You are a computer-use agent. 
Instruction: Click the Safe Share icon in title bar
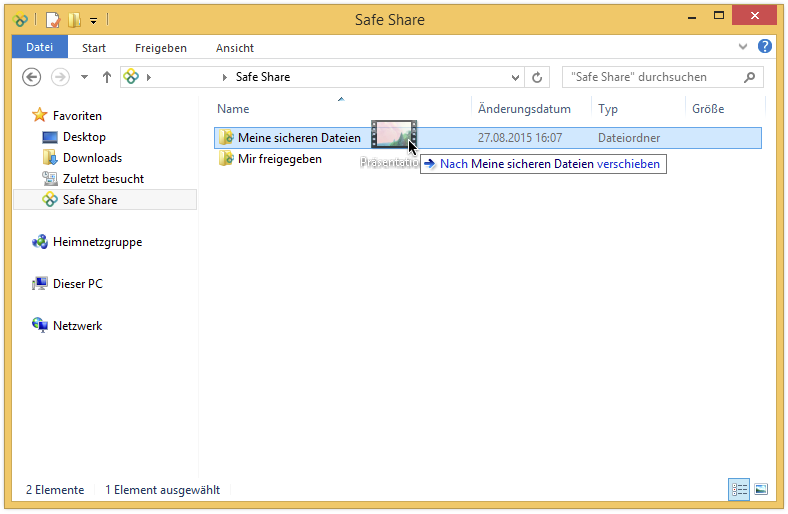click(20, 20)
